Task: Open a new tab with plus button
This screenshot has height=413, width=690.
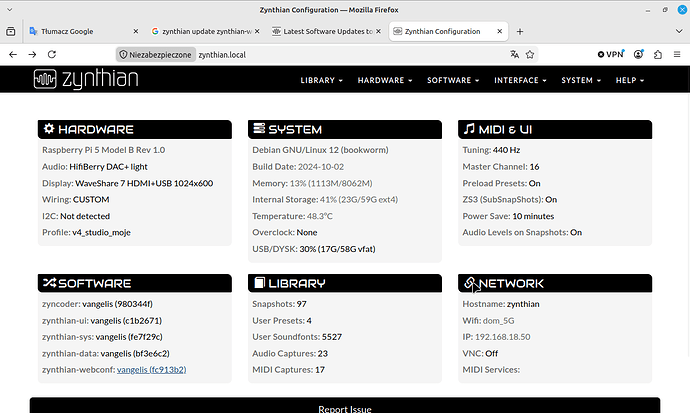Action: point(520,32)
